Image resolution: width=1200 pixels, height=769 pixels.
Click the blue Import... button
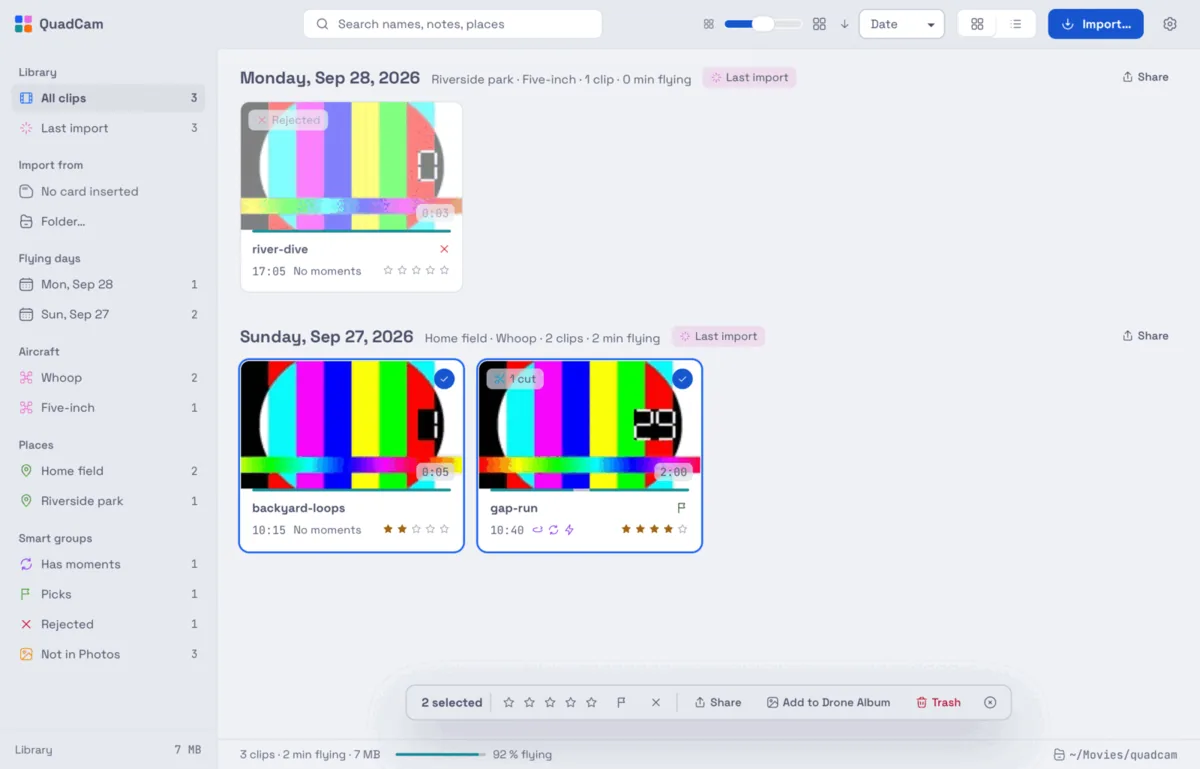click(1095, 24)
